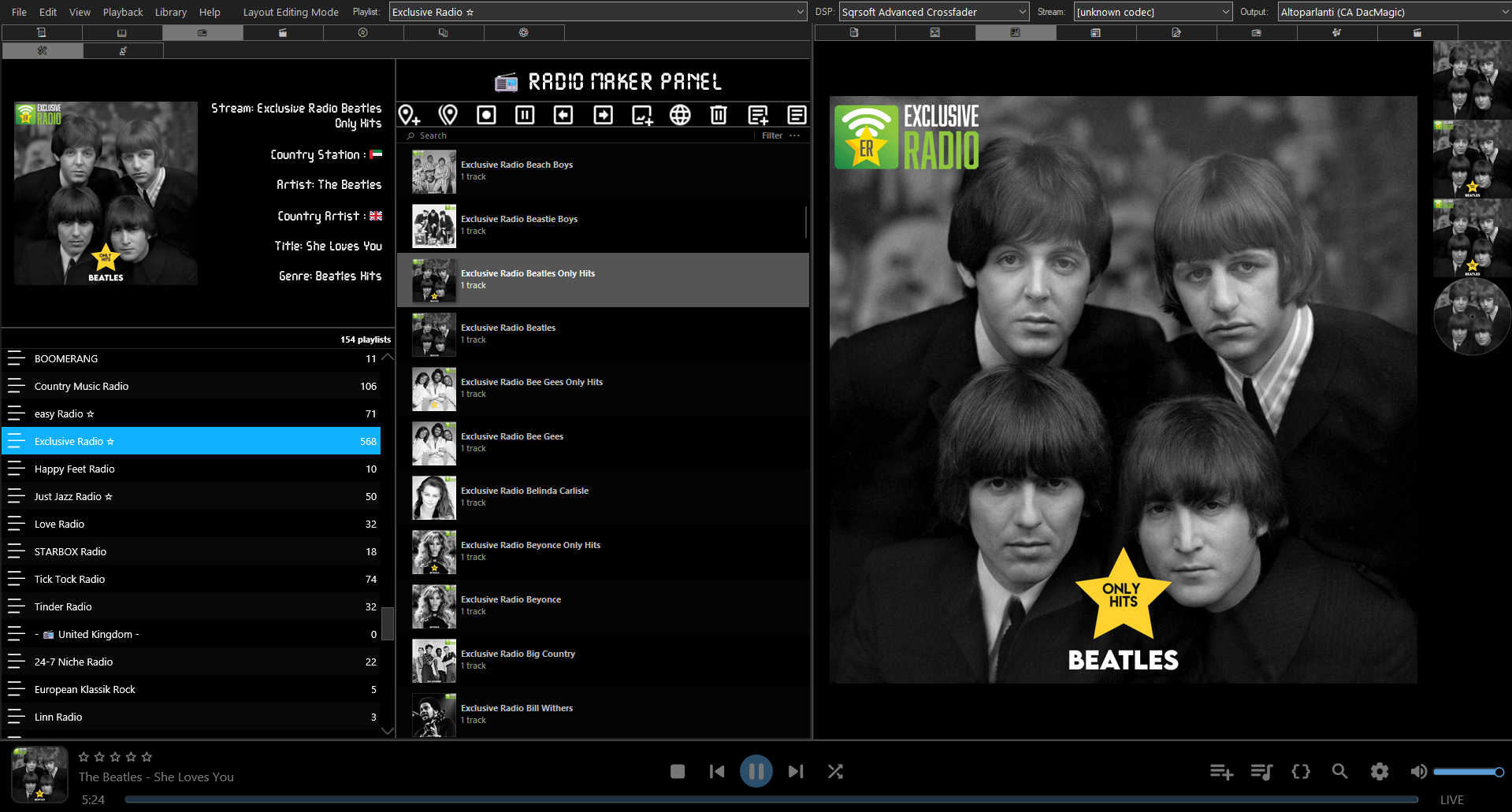
Task: Click the add location pin icon in Radio Maker toolbar
Action: tap(409, 115)
